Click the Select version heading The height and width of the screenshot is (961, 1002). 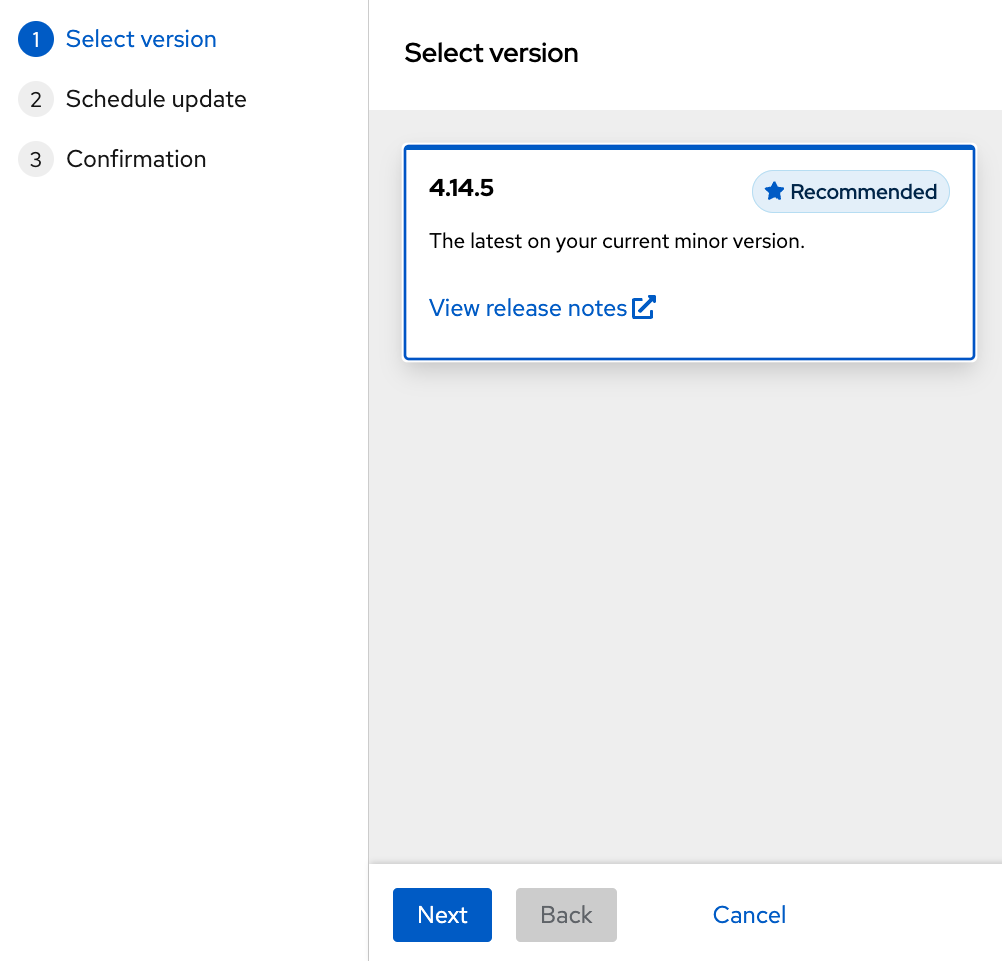pyautogui.click(x=491, y=53)
